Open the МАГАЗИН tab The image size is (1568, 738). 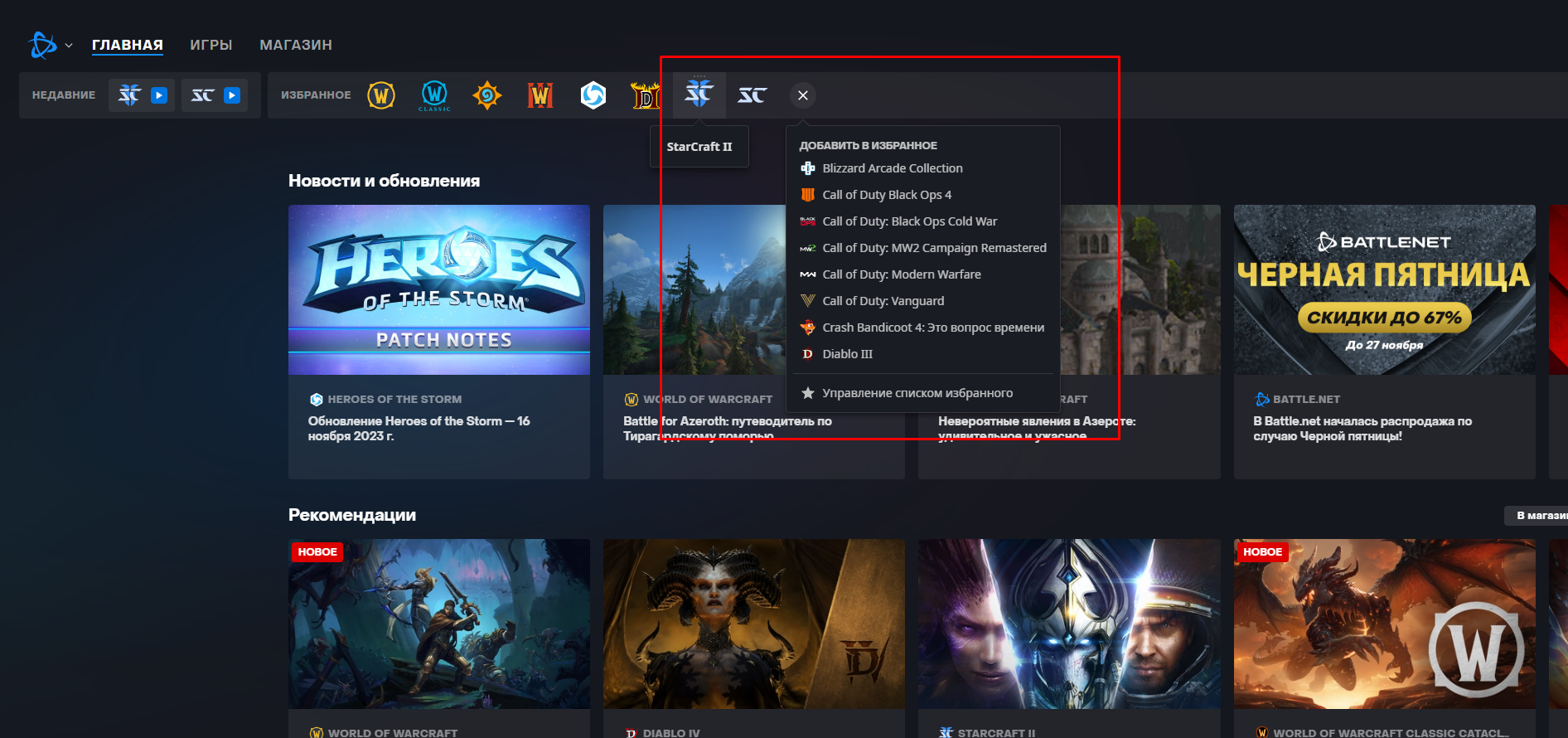(x=296, y=45)
